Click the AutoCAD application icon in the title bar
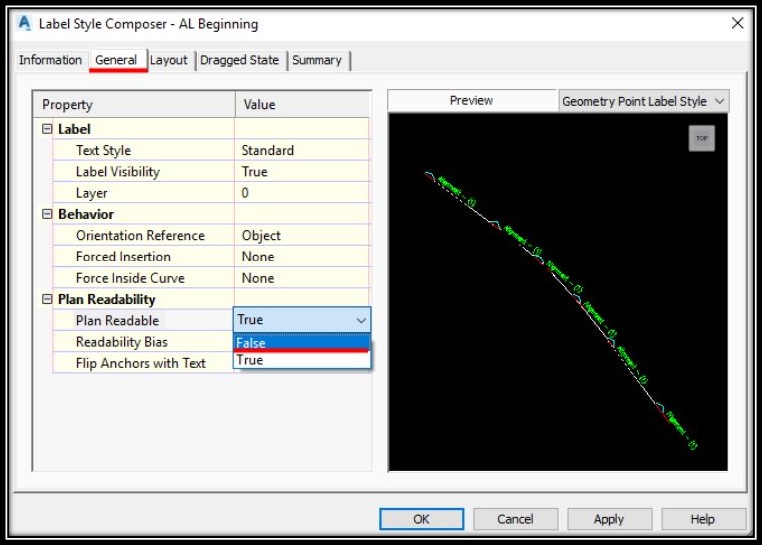This screenshot has height=545, width=762. (x=24, y=23)
